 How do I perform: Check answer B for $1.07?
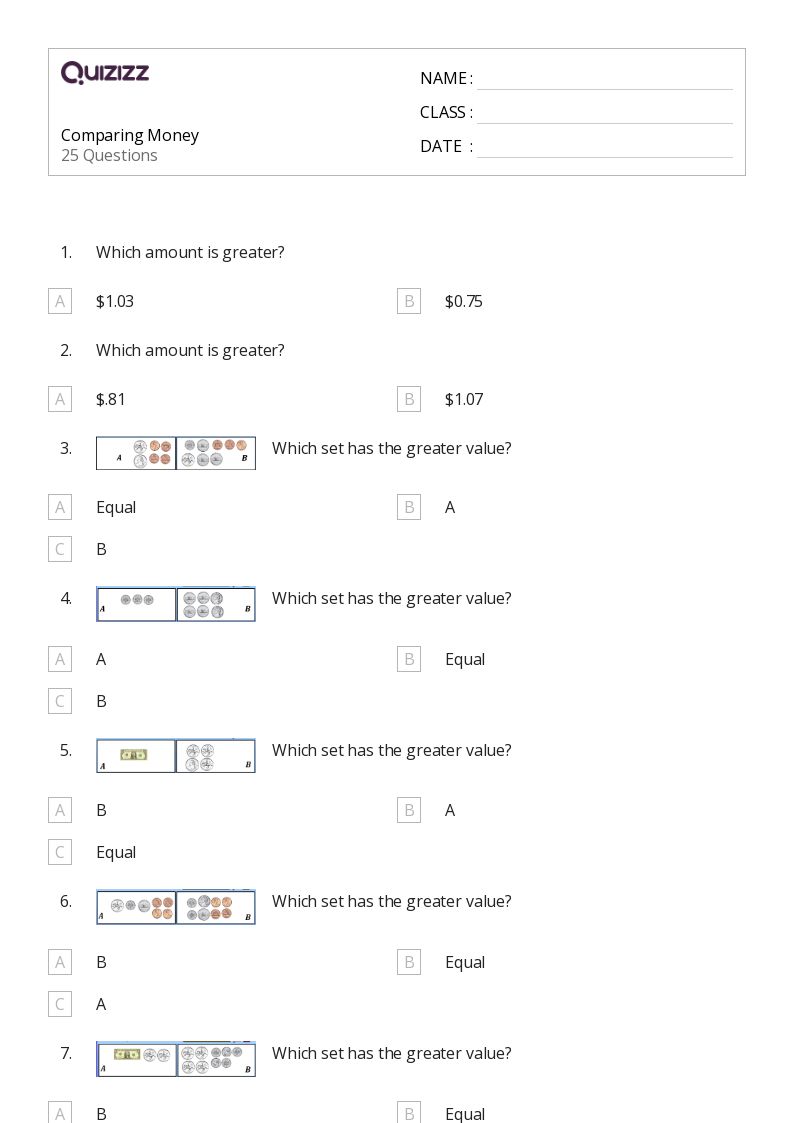pos(409,399)
